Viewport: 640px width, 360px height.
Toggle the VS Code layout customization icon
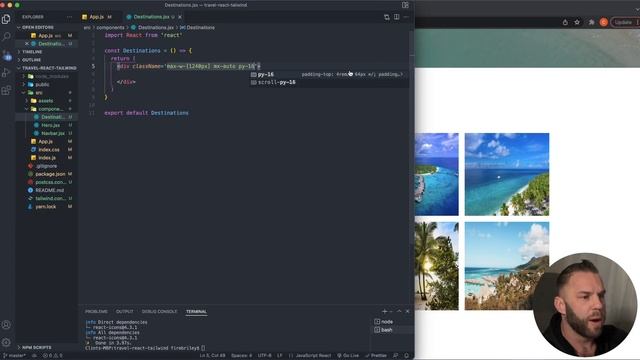(405, 5)
